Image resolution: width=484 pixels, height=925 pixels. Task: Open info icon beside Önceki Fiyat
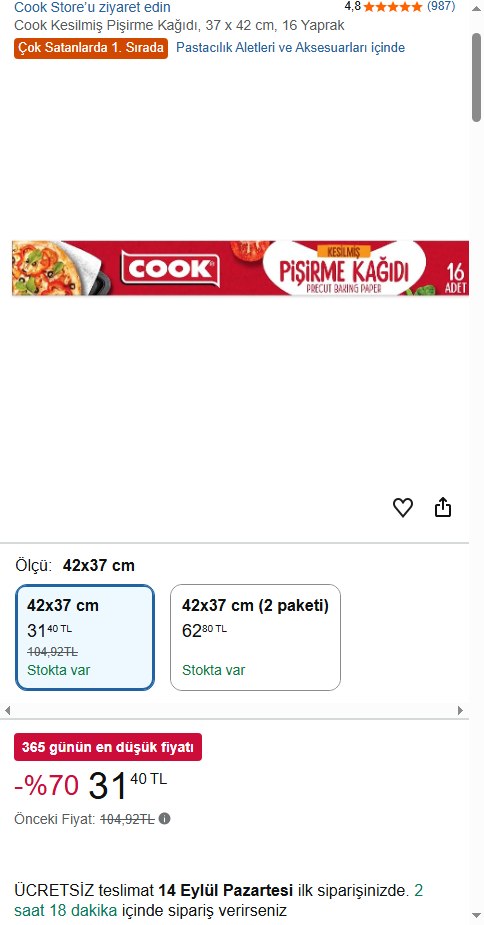(x=165, y=818)
